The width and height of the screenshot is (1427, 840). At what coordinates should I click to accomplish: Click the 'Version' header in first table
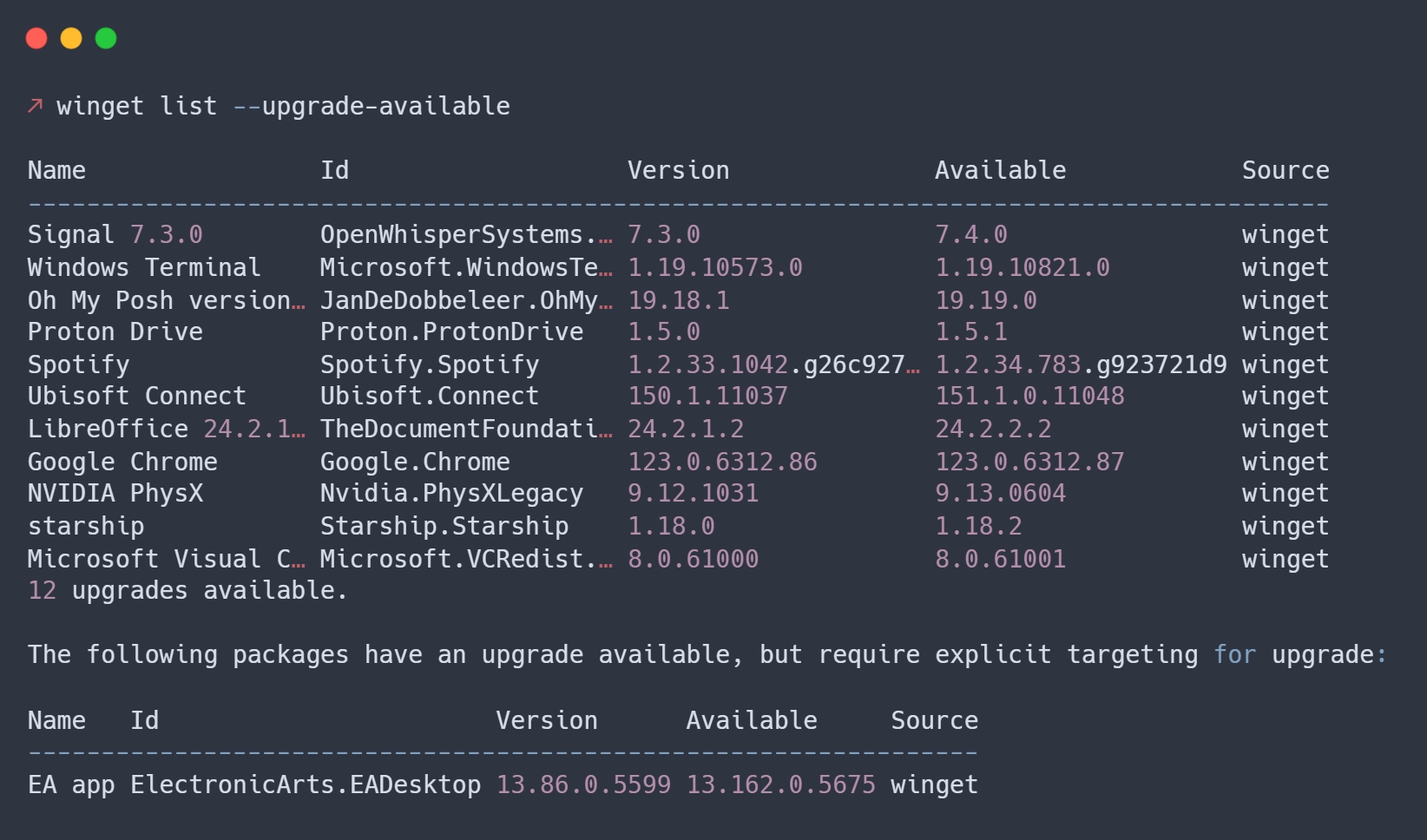coord(679,170)
